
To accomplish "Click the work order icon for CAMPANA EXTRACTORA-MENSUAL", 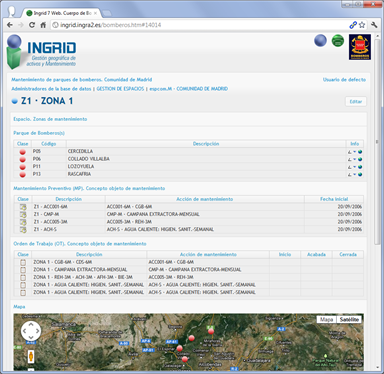I will pyautogui.click(x=23, y=270).
